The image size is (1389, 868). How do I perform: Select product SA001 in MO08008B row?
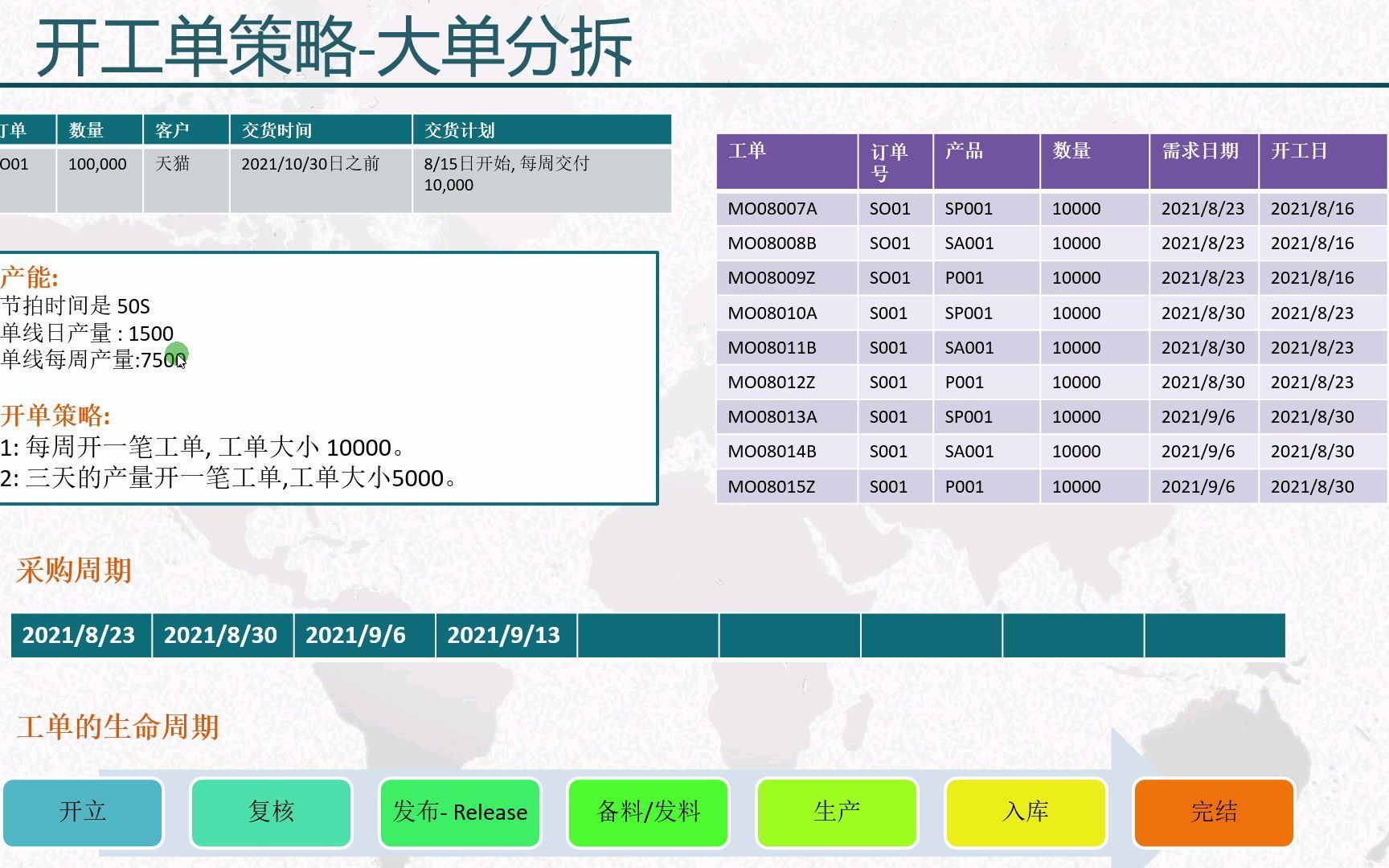(986, 244)
